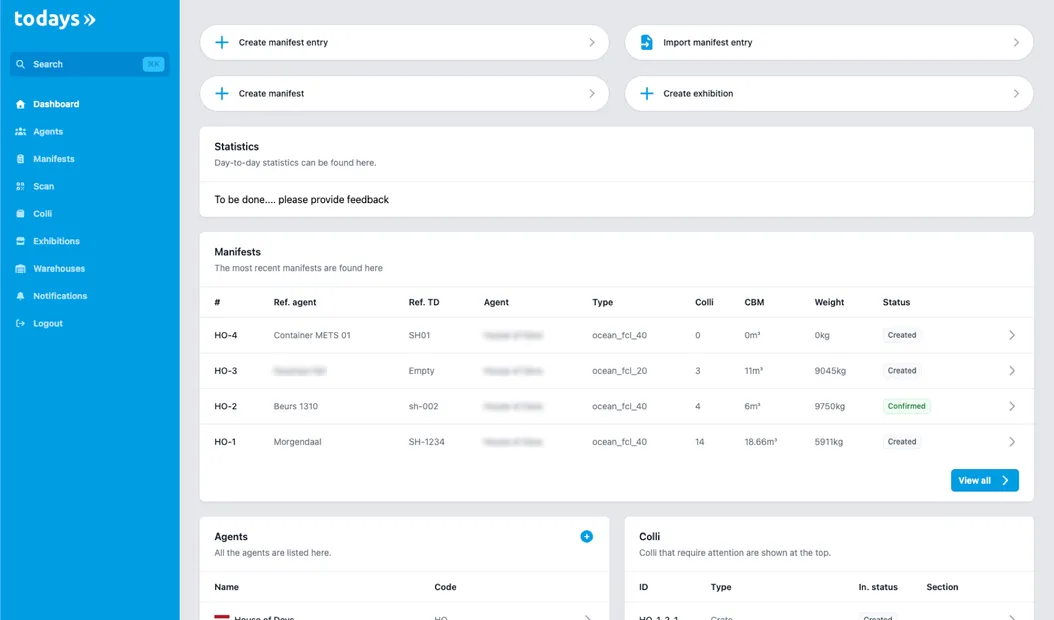Open Colli from sidebar
This screenshot has width=1054, height=620.
pos(42,214)
